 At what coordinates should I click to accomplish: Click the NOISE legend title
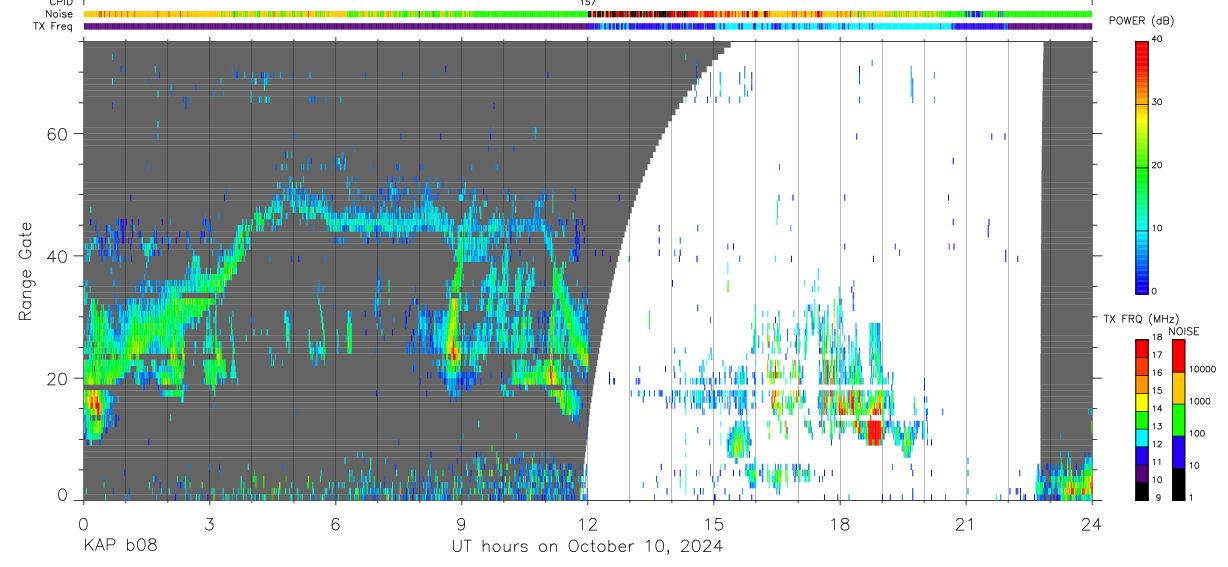(x=1183, y=331)
